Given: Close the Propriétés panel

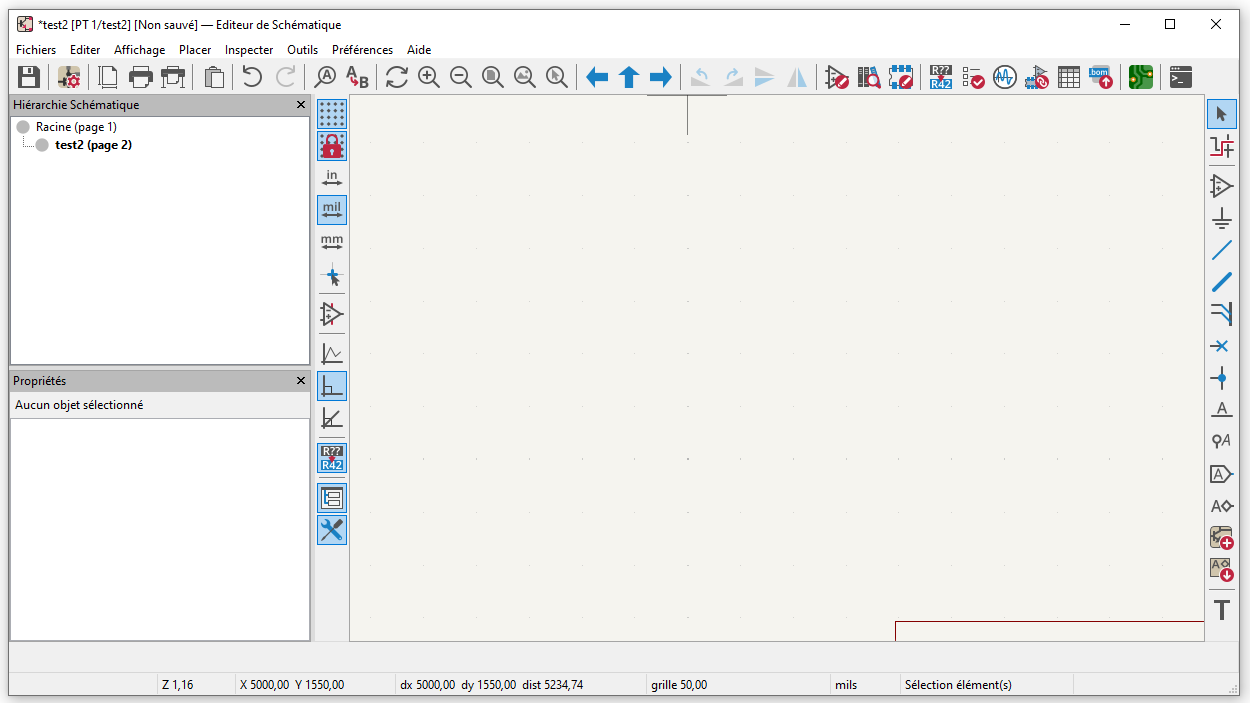Looking at the screenshot, I should 301,381.
